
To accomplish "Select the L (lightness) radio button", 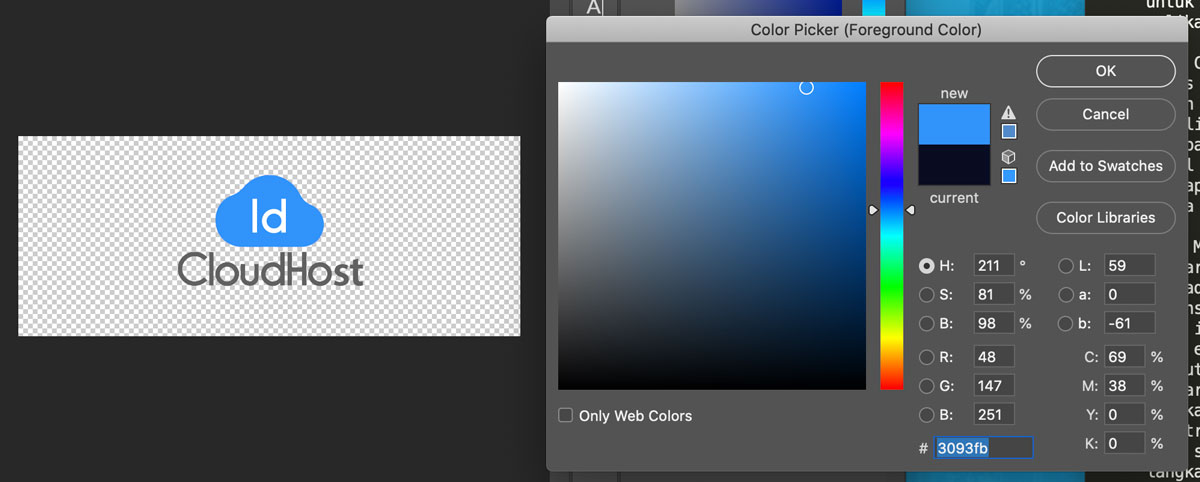I will click(x=1067, y=266).
